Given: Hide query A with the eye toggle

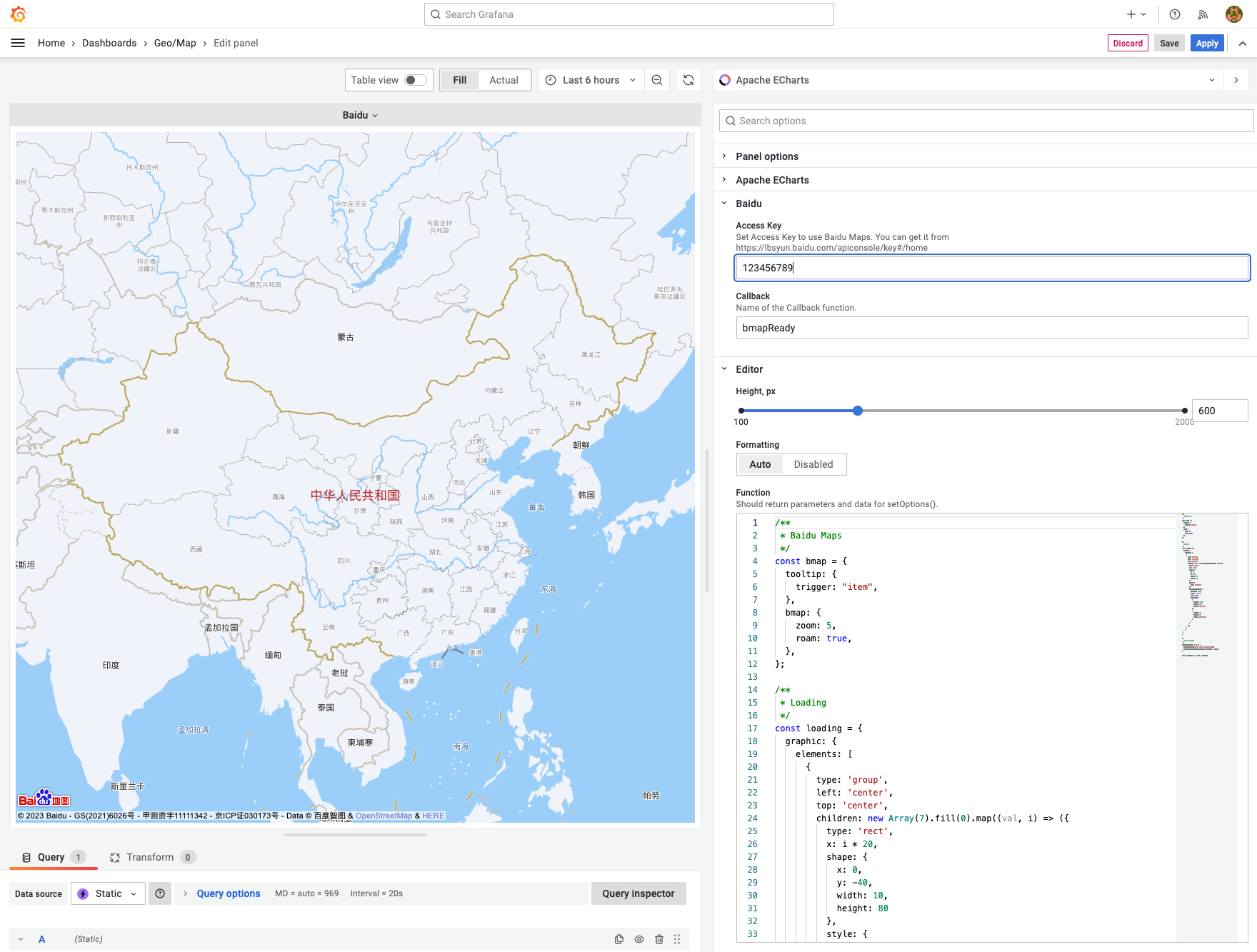Looking at the screenshot, I should 638,939.
